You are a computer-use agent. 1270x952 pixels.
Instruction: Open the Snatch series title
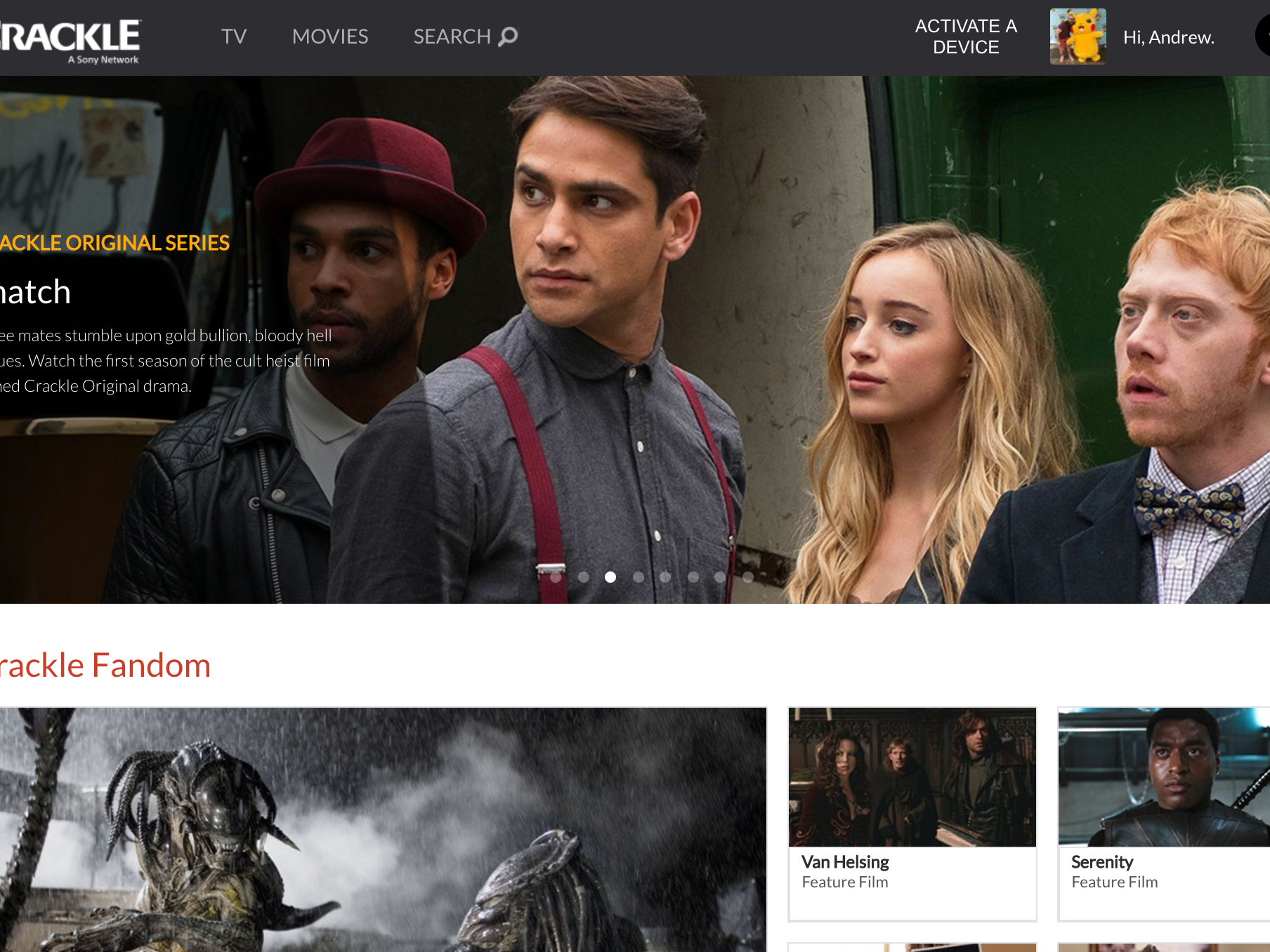(35, 292)
